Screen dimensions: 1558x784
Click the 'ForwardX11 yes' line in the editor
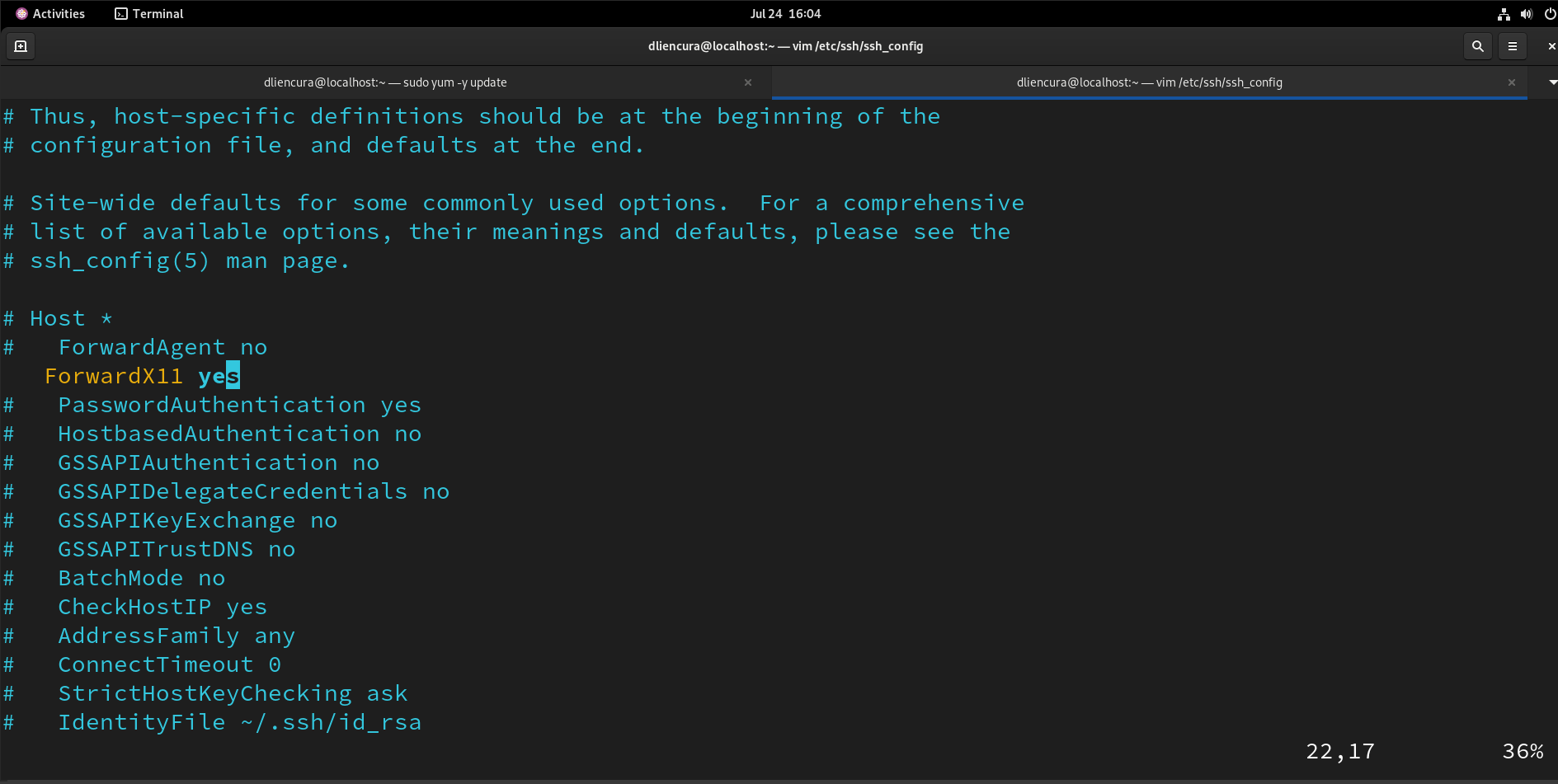coord(142,376)
